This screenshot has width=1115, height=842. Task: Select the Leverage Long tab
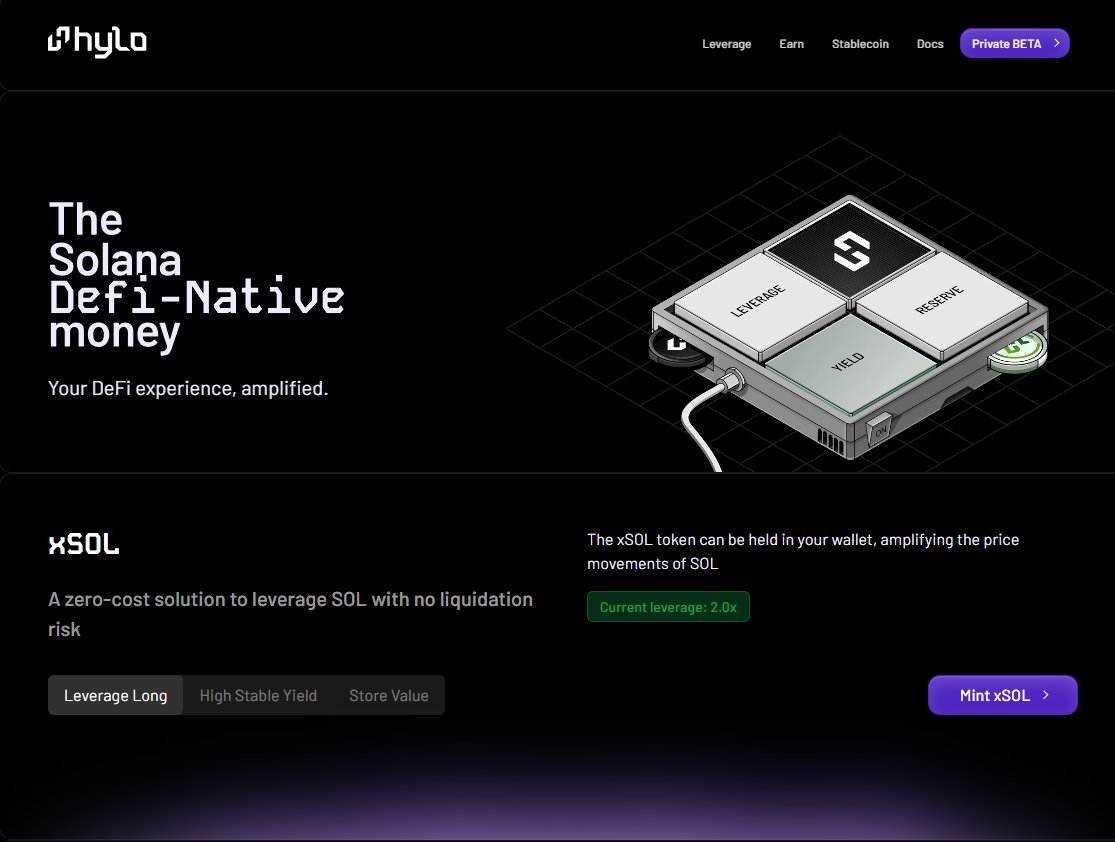click(x=115, y=695)
